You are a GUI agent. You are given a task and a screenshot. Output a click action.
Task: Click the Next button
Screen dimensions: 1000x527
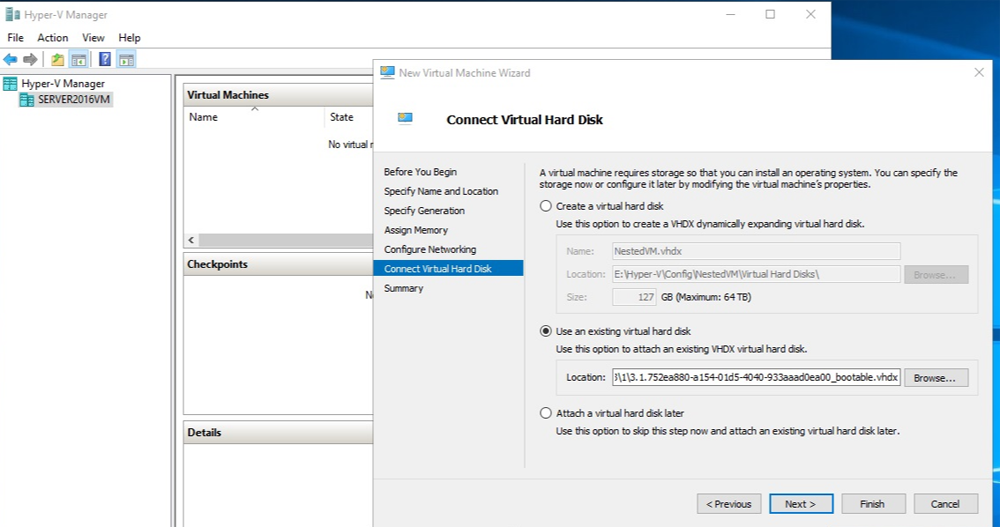pos(801,504)
